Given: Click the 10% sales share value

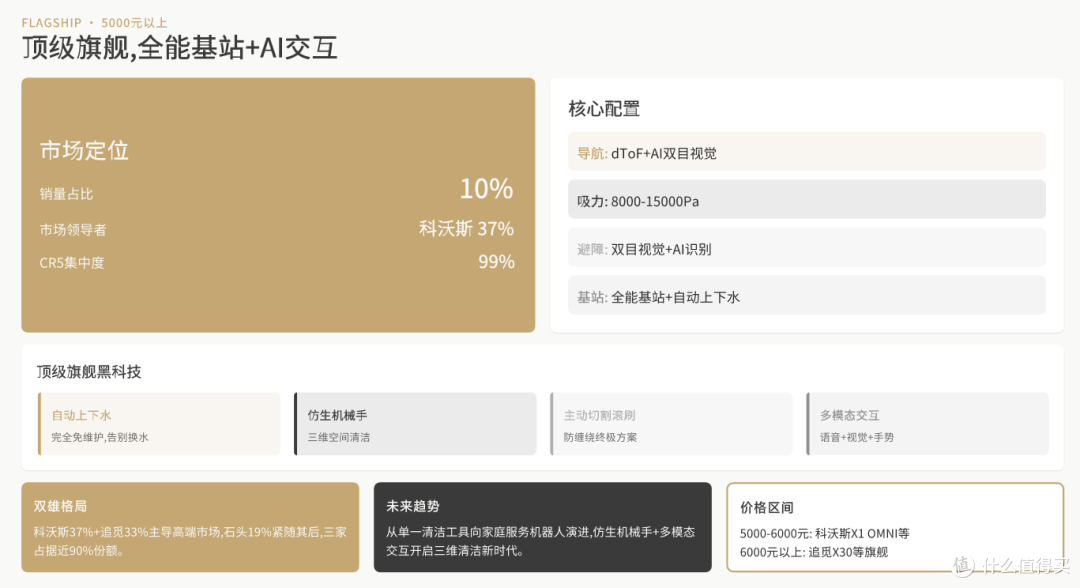Looking at the screenshot, I should (x=486, y=189).
